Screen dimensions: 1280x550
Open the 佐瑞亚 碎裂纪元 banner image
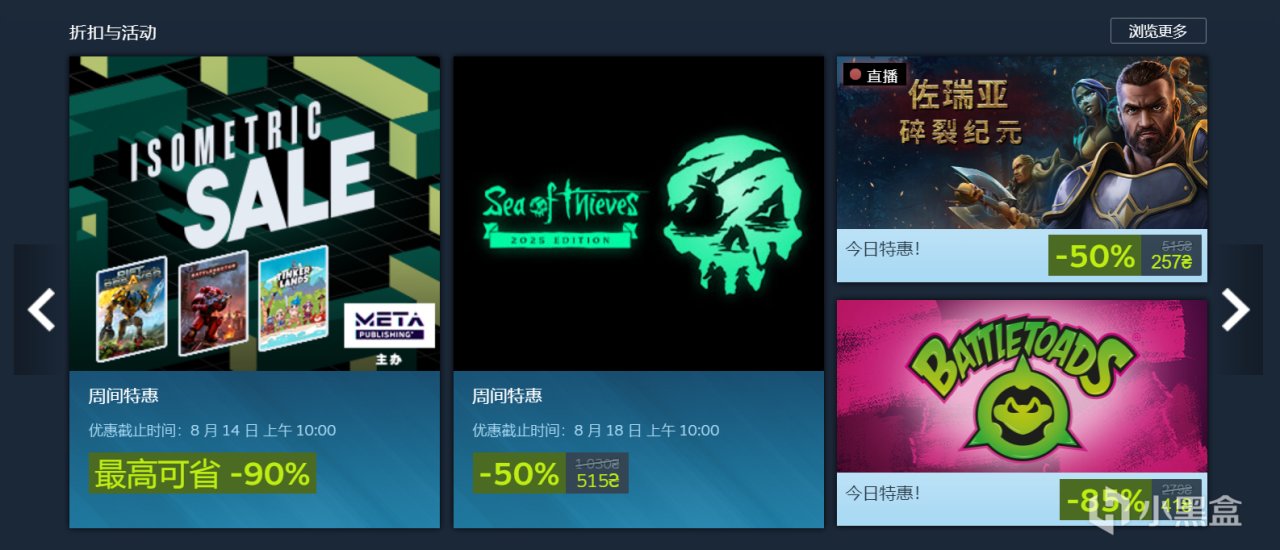[1022, 142]
